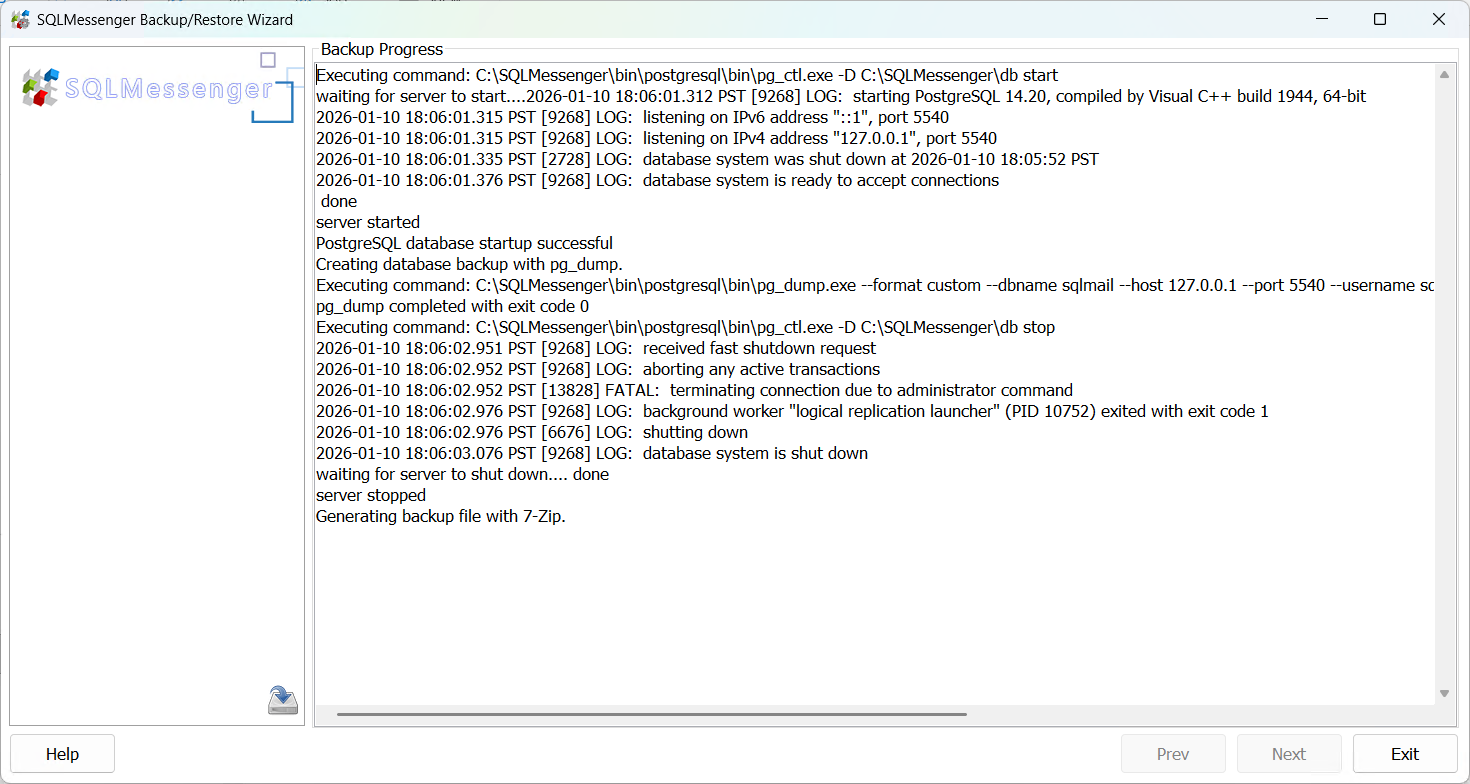The width and height of the screenshot is (1470, 784).
Task: Click the small square outline above the logo
Action: [x=267, y=60]
